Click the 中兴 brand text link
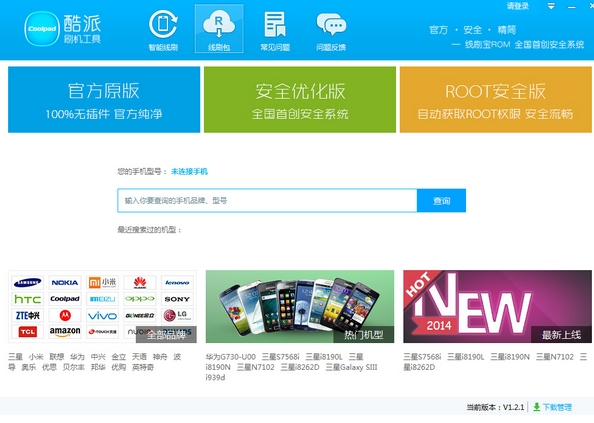Viewport: 594px width, 423px height. (98, 357)
